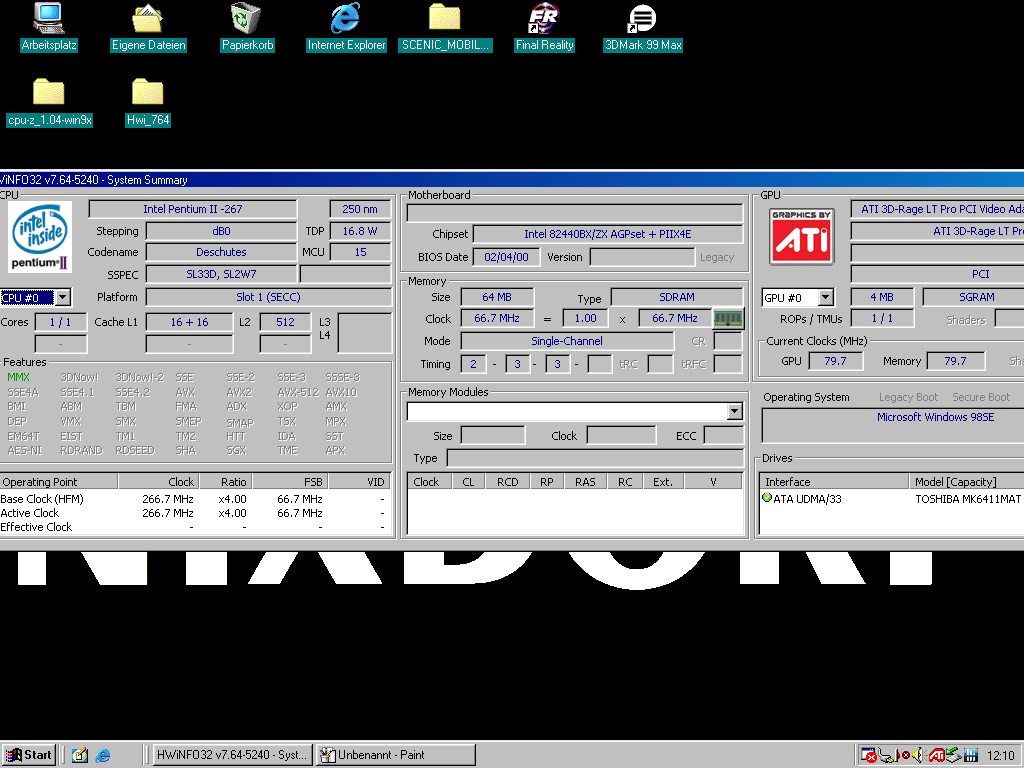Click the Slot 1 (SECC) platform field
Screen dimensions: 1024x768
pos(268,297)
